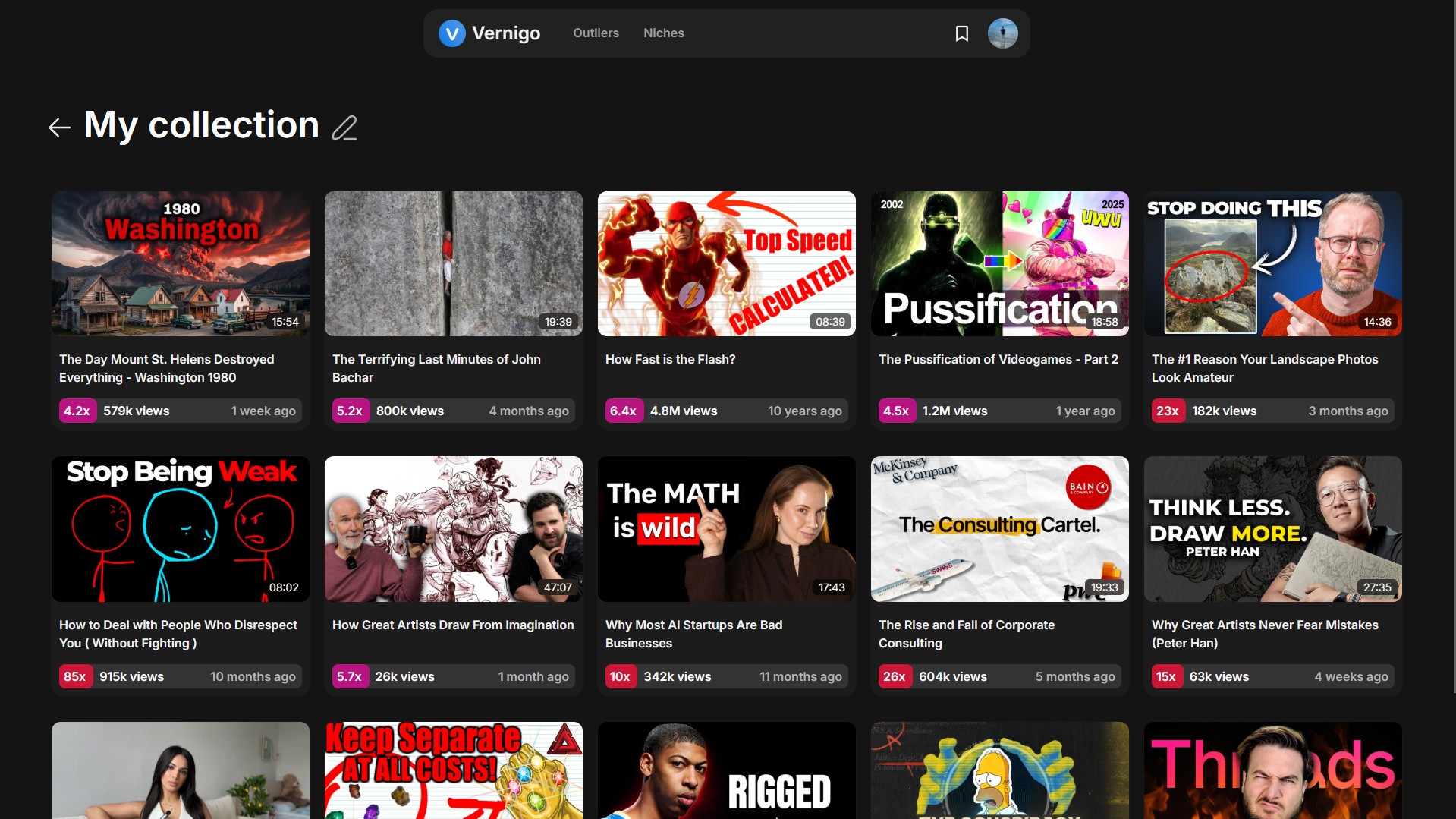
Task: Click title 'How Fast is the Flash?'
Action: tap(671, 359)
